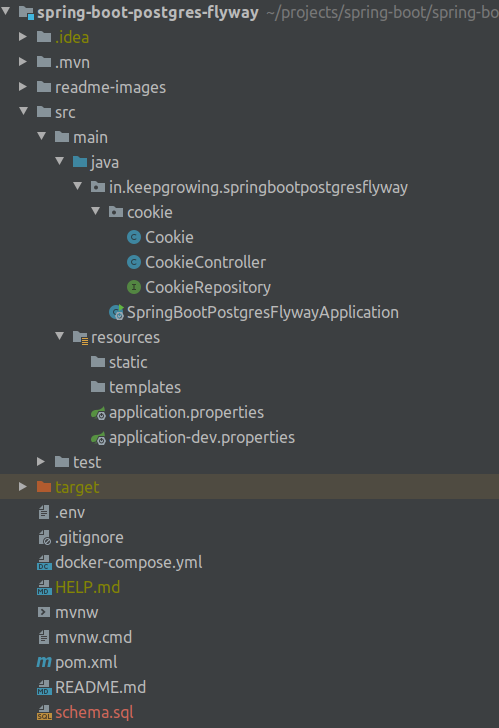This screenshot has height=728, width=499.
Task: Collapse the resources folder arrow
Action: [60, 336]
